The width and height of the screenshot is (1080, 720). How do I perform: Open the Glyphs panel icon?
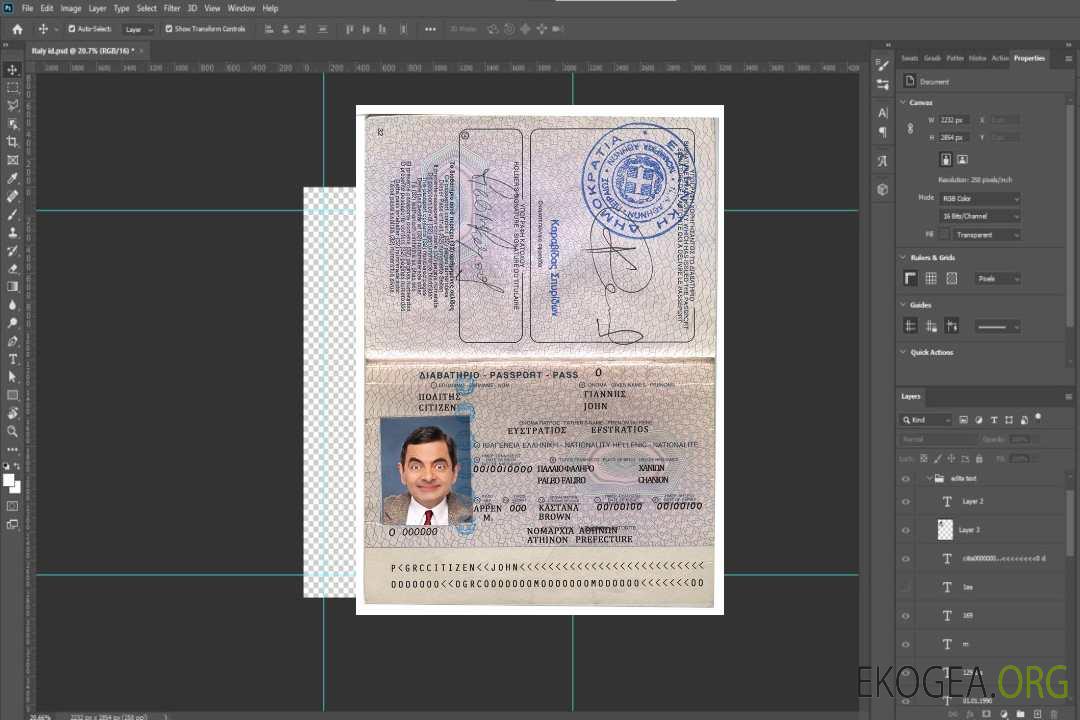click(x=882, y=161)
